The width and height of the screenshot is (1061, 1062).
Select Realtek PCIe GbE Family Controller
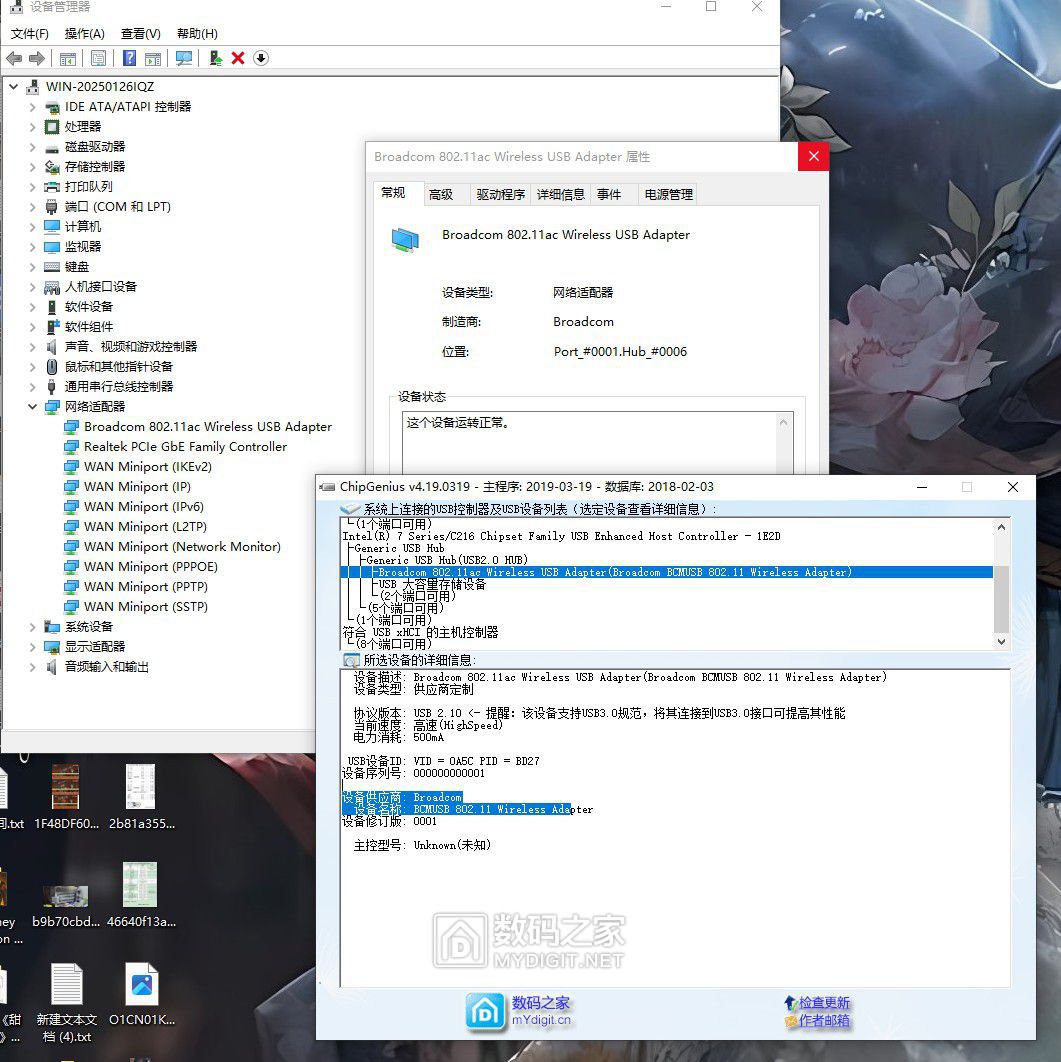coord(185,447)
